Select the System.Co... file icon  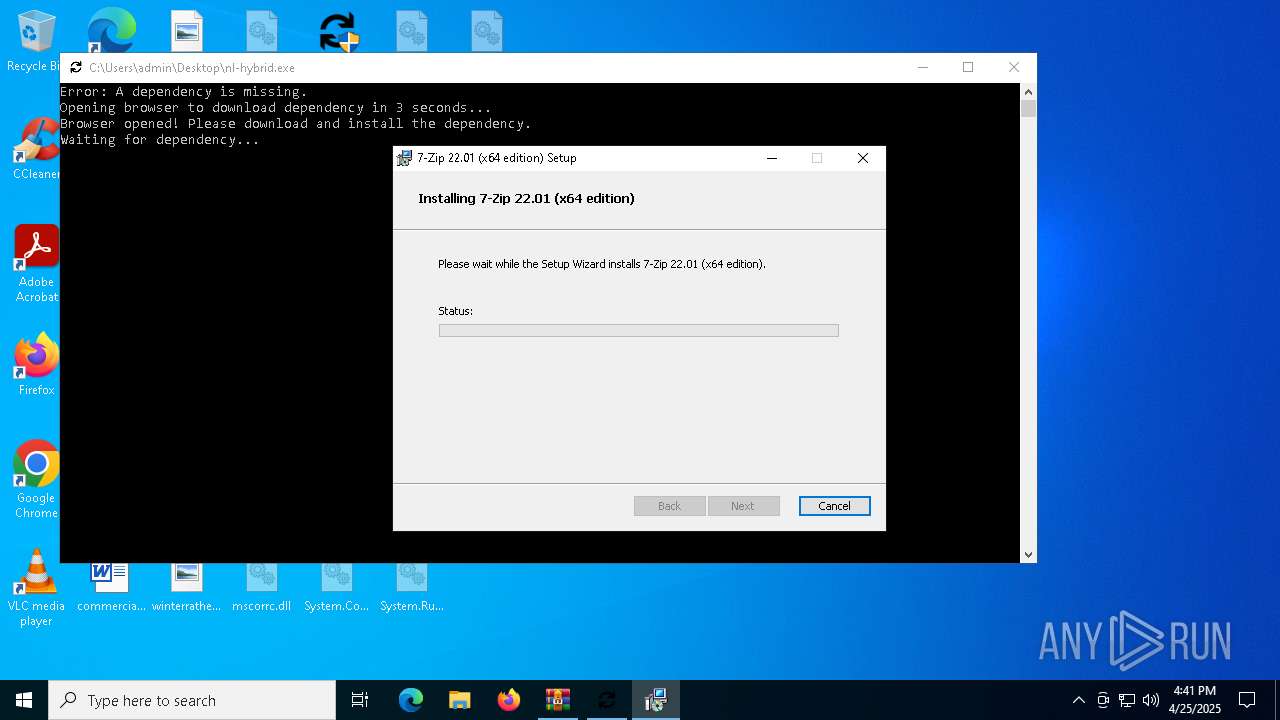tap(336, 587)
